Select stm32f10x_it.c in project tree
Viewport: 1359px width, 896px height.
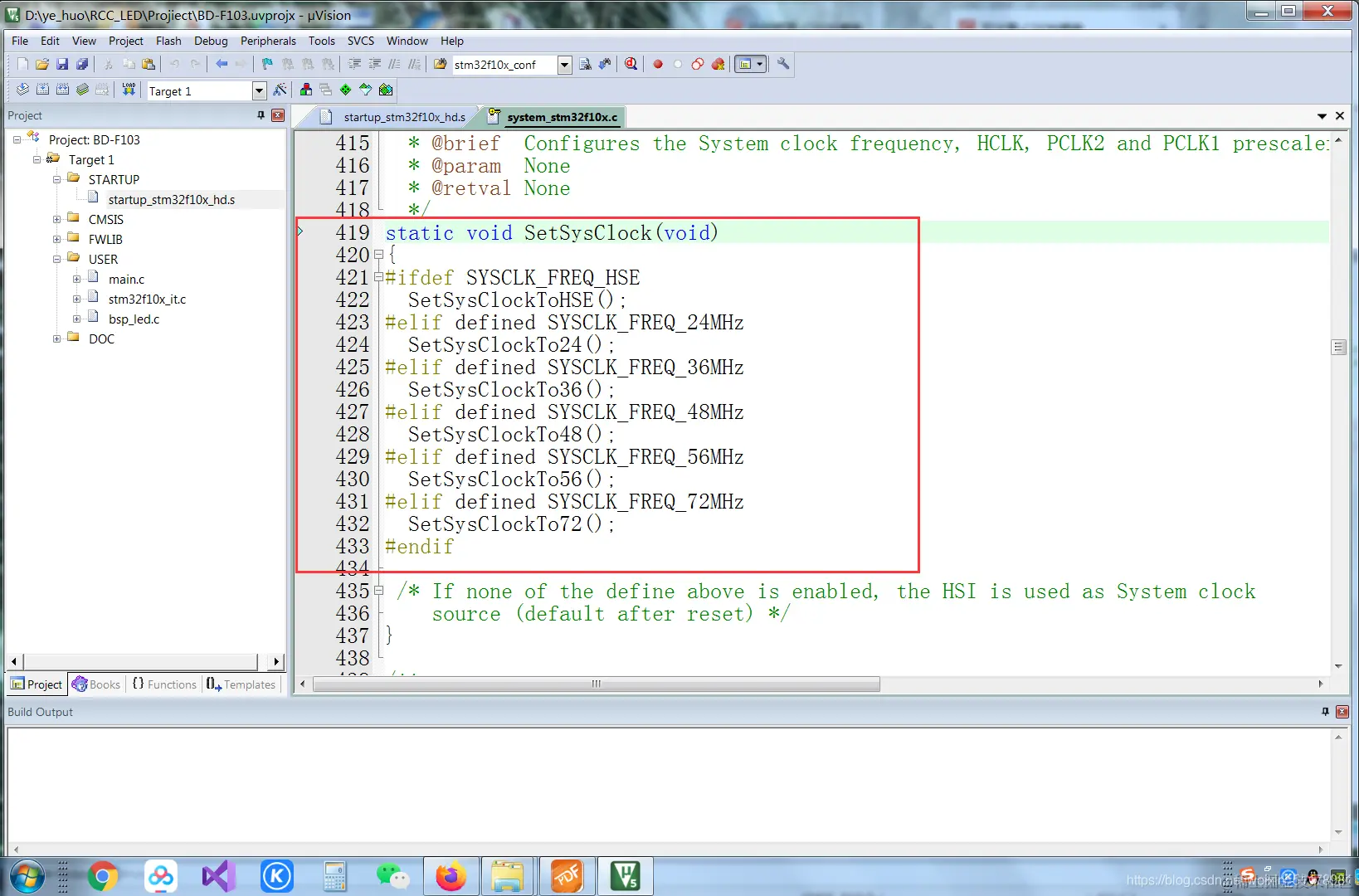(x=147, y=299)
